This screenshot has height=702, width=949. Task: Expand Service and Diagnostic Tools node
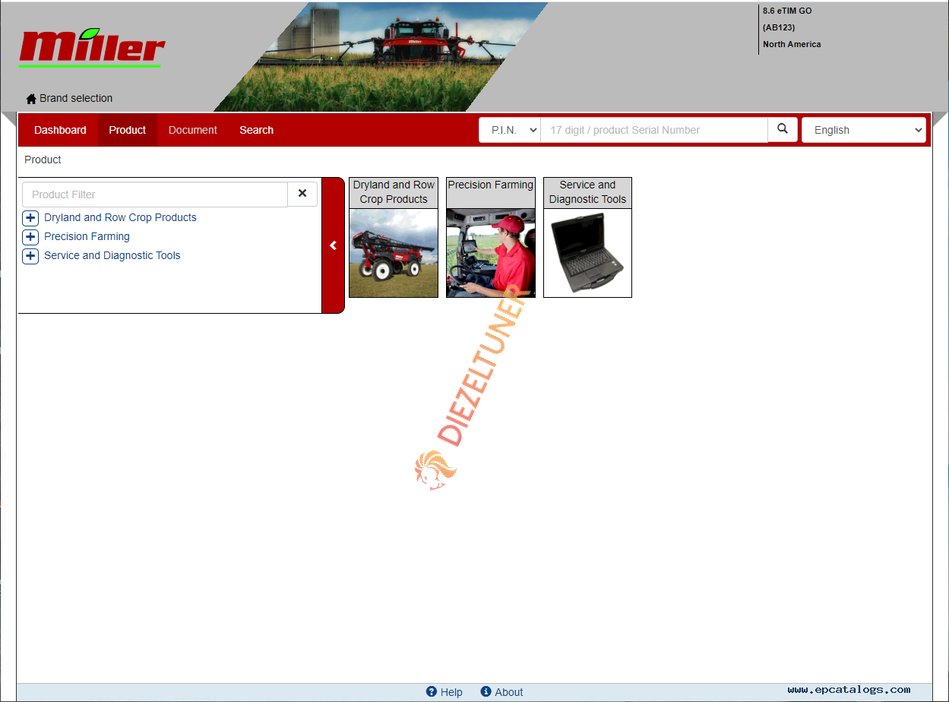(x=30, y=256)
